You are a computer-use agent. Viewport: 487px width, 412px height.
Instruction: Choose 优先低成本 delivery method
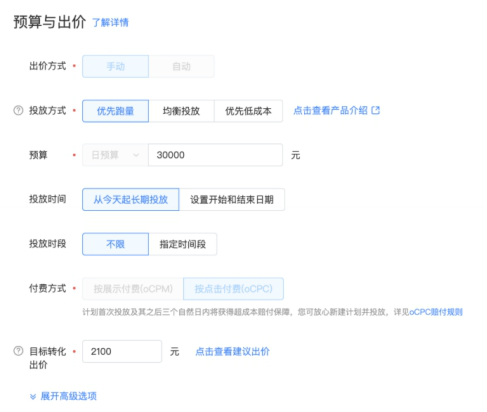pos(248,111)
